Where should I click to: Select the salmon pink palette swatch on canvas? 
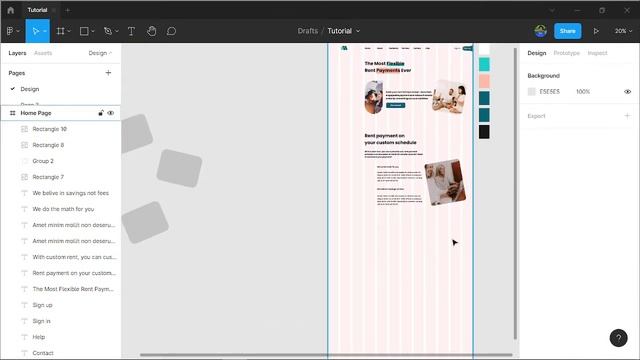(x=484, y=81)
